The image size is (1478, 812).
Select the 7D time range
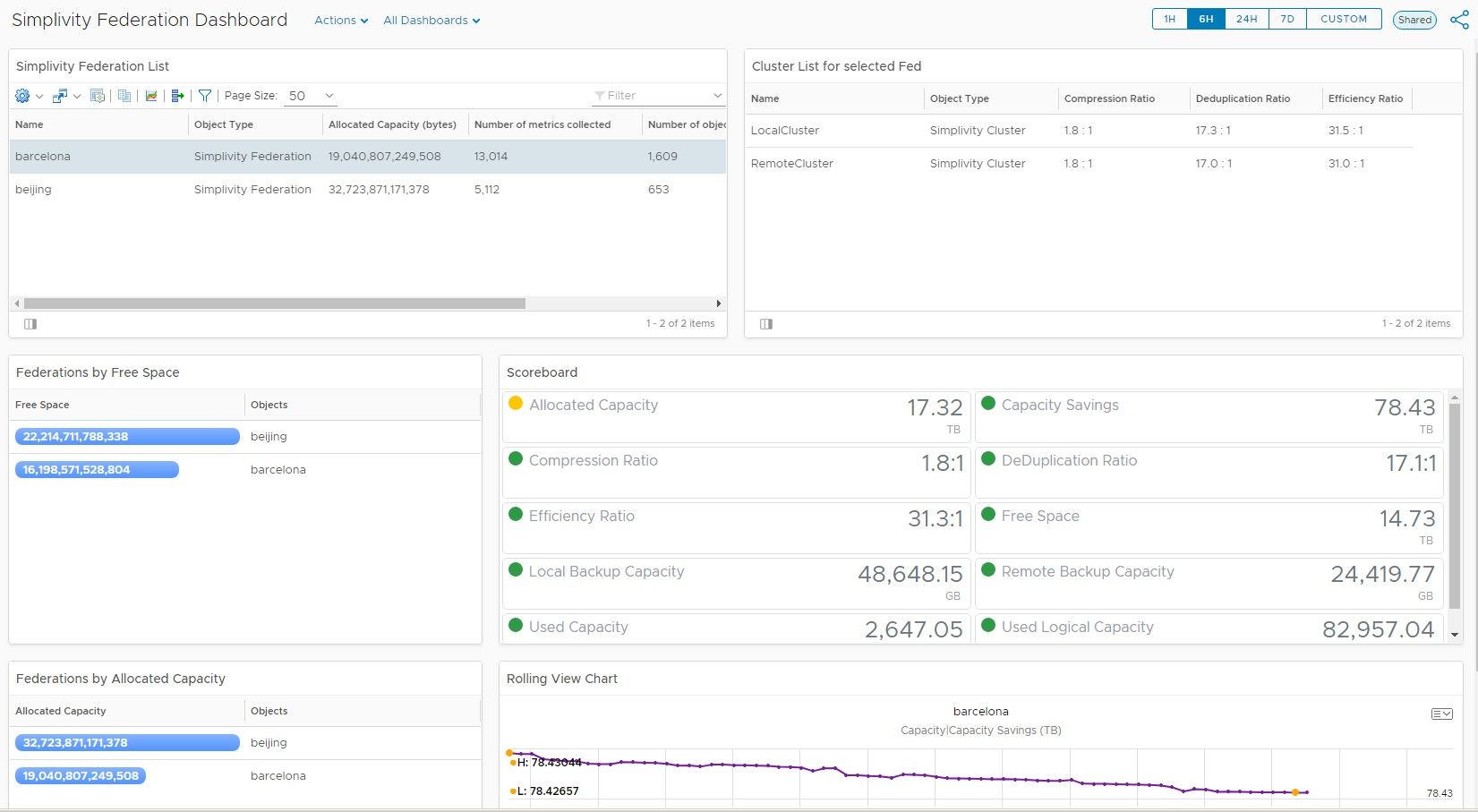1287,19
